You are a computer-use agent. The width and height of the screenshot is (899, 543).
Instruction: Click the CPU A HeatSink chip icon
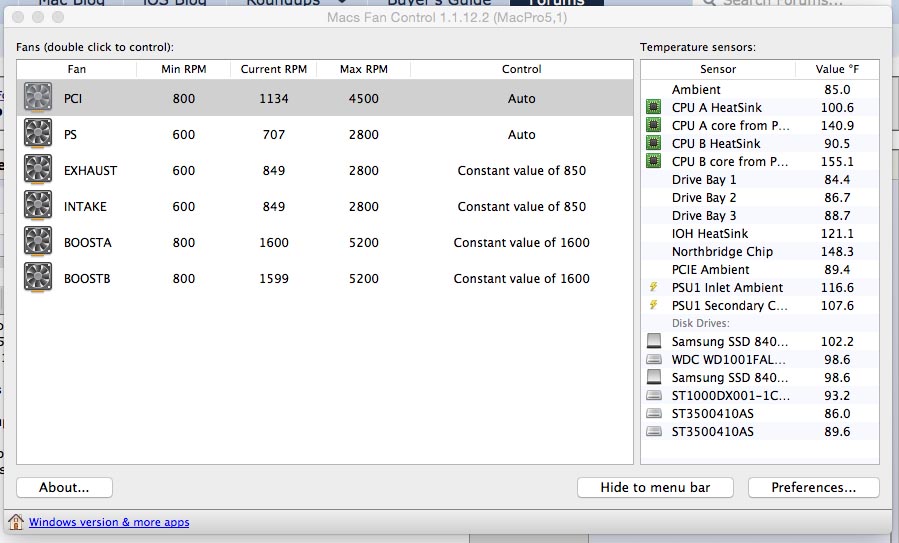click(x=653, y=107)
